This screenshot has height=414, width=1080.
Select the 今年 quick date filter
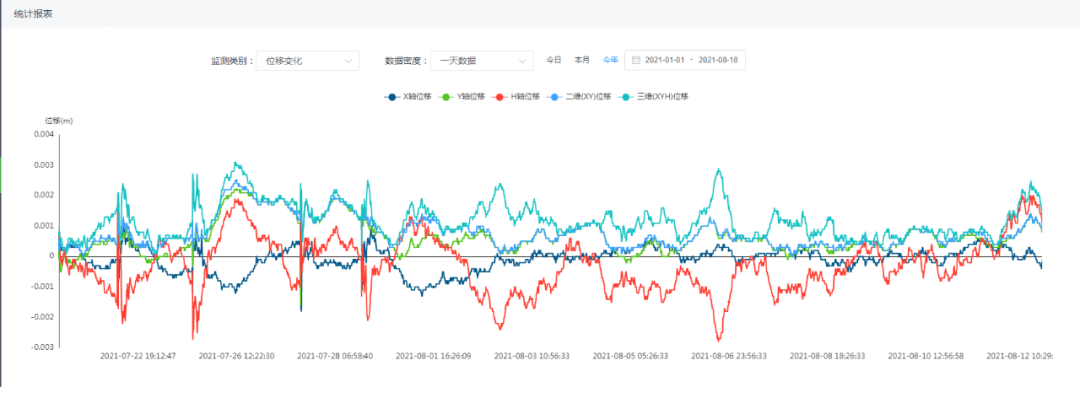(610, 61)
